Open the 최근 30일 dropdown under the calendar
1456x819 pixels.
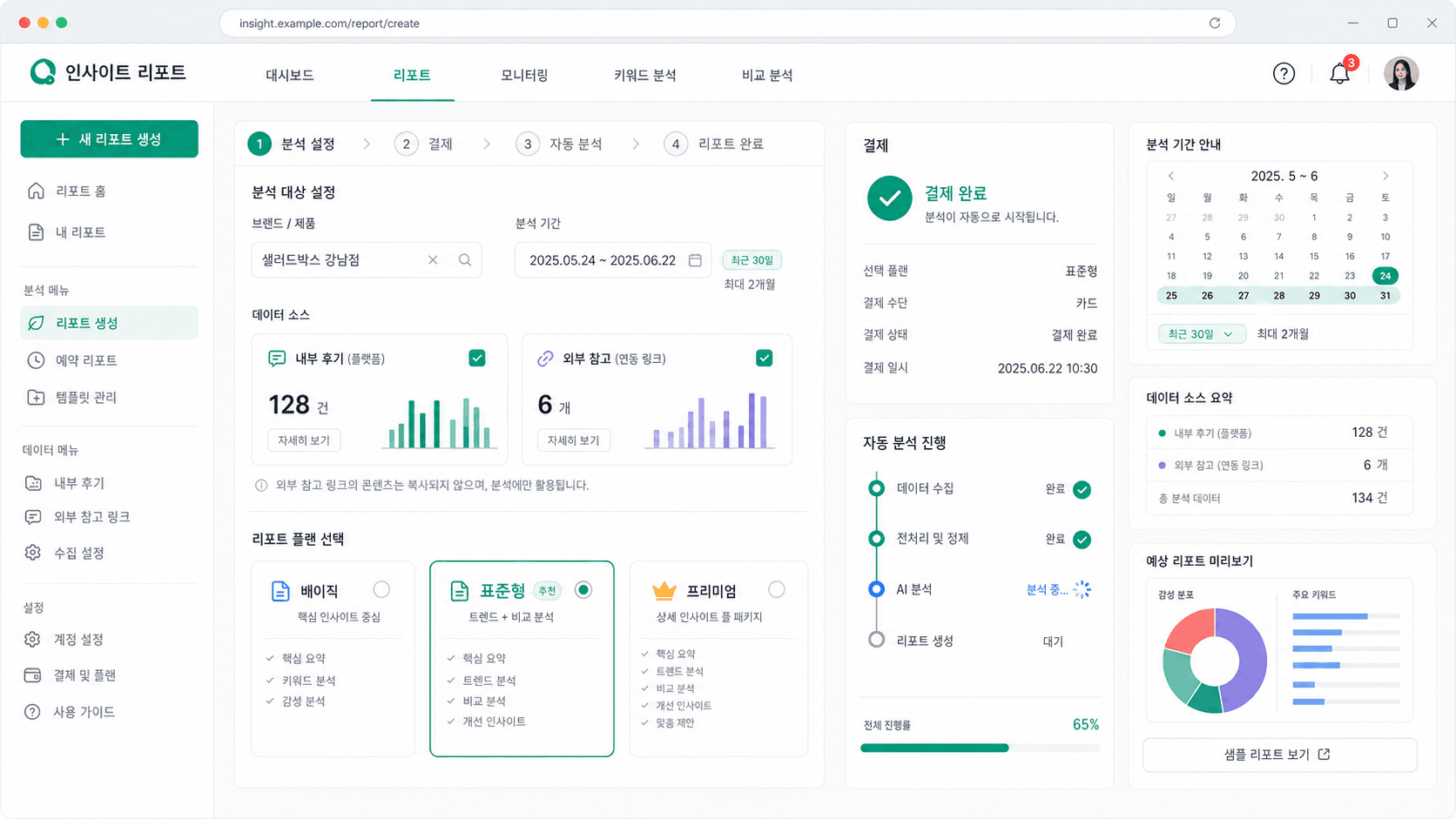pos(1202,334)
